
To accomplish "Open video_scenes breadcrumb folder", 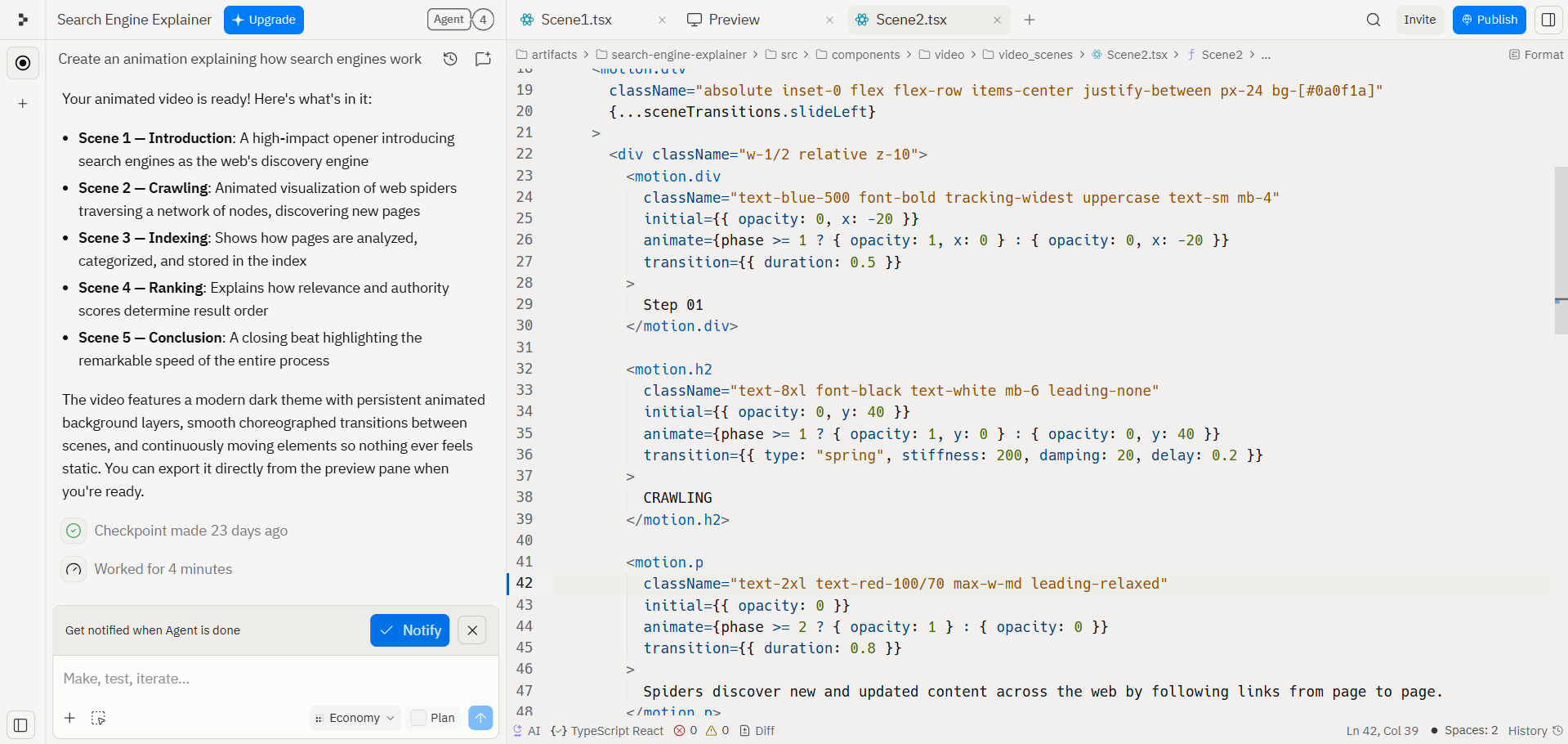I will coord(1028,55).
